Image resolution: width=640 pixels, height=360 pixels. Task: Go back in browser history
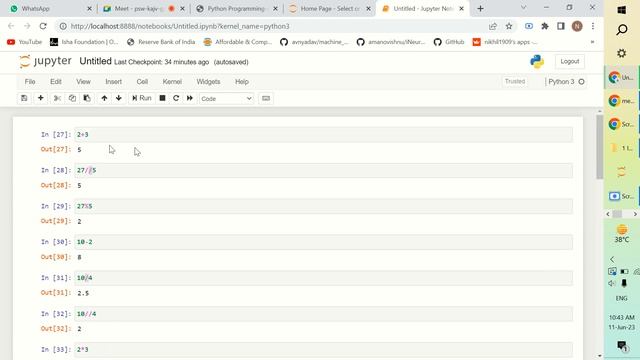click(x=11, y=26)
